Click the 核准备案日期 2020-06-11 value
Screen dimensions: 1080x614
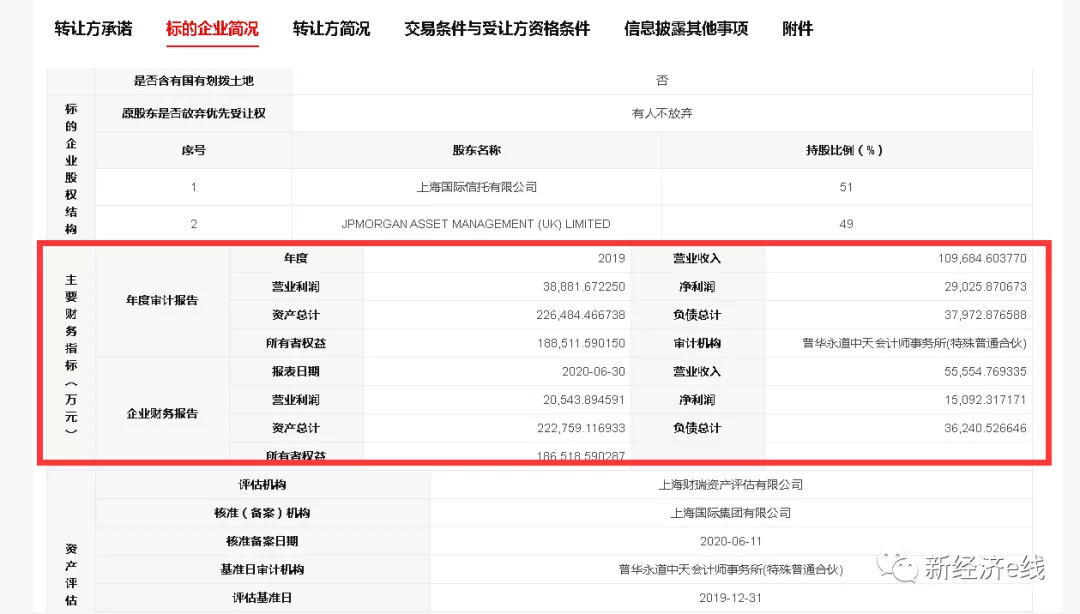(731, 541)
